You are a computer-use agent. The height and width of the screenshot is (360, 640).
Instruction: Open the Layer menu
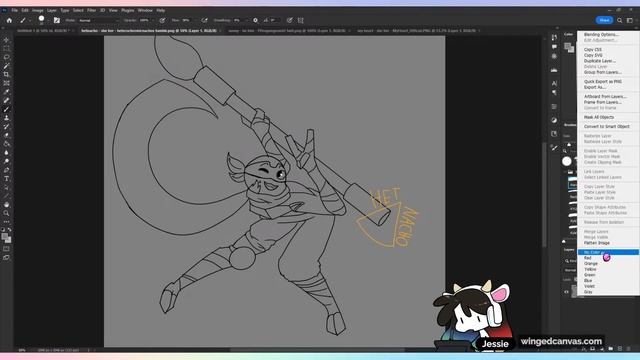pos(52,10)
